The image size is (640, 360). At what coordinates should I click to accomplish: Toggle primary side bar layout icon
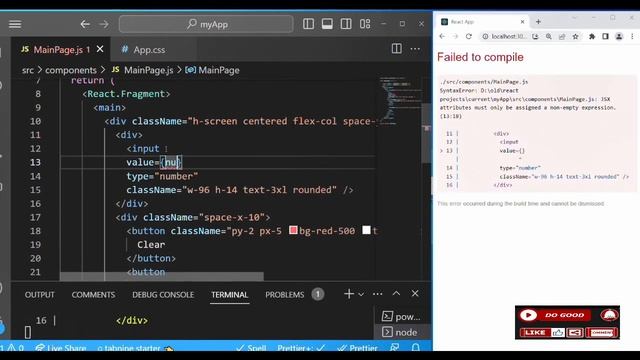[309, 24]
